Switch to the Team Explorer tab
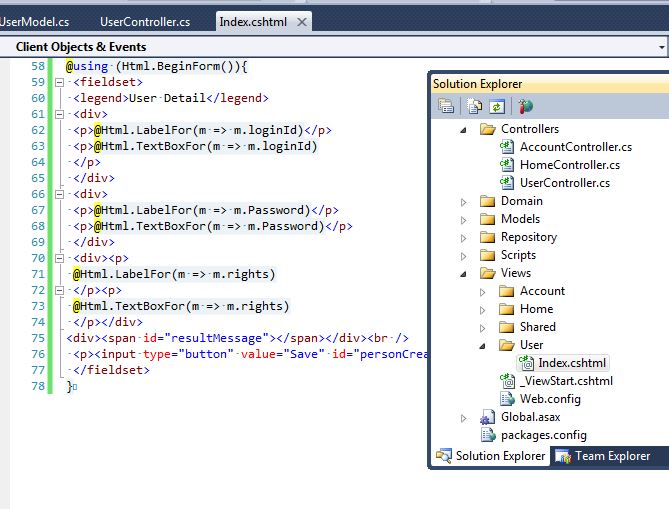This screenshot has width=669, height=509. [603, 456]
